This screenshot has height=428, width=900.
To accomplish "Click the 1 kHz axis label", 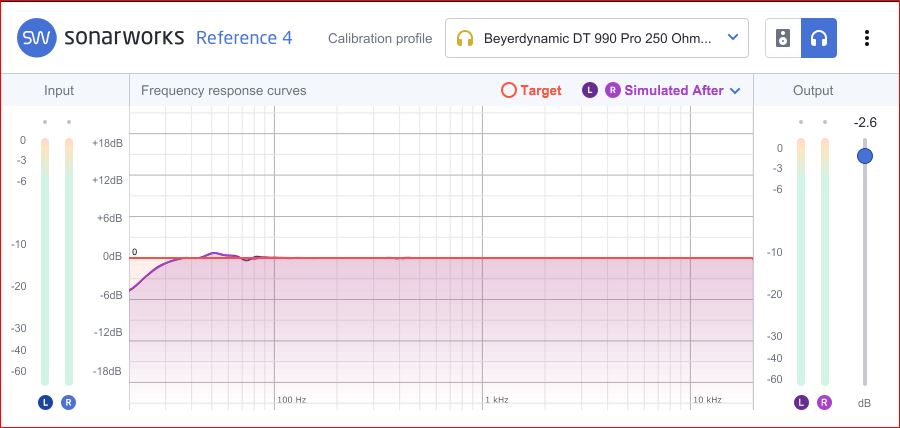I will click(497, 400).
